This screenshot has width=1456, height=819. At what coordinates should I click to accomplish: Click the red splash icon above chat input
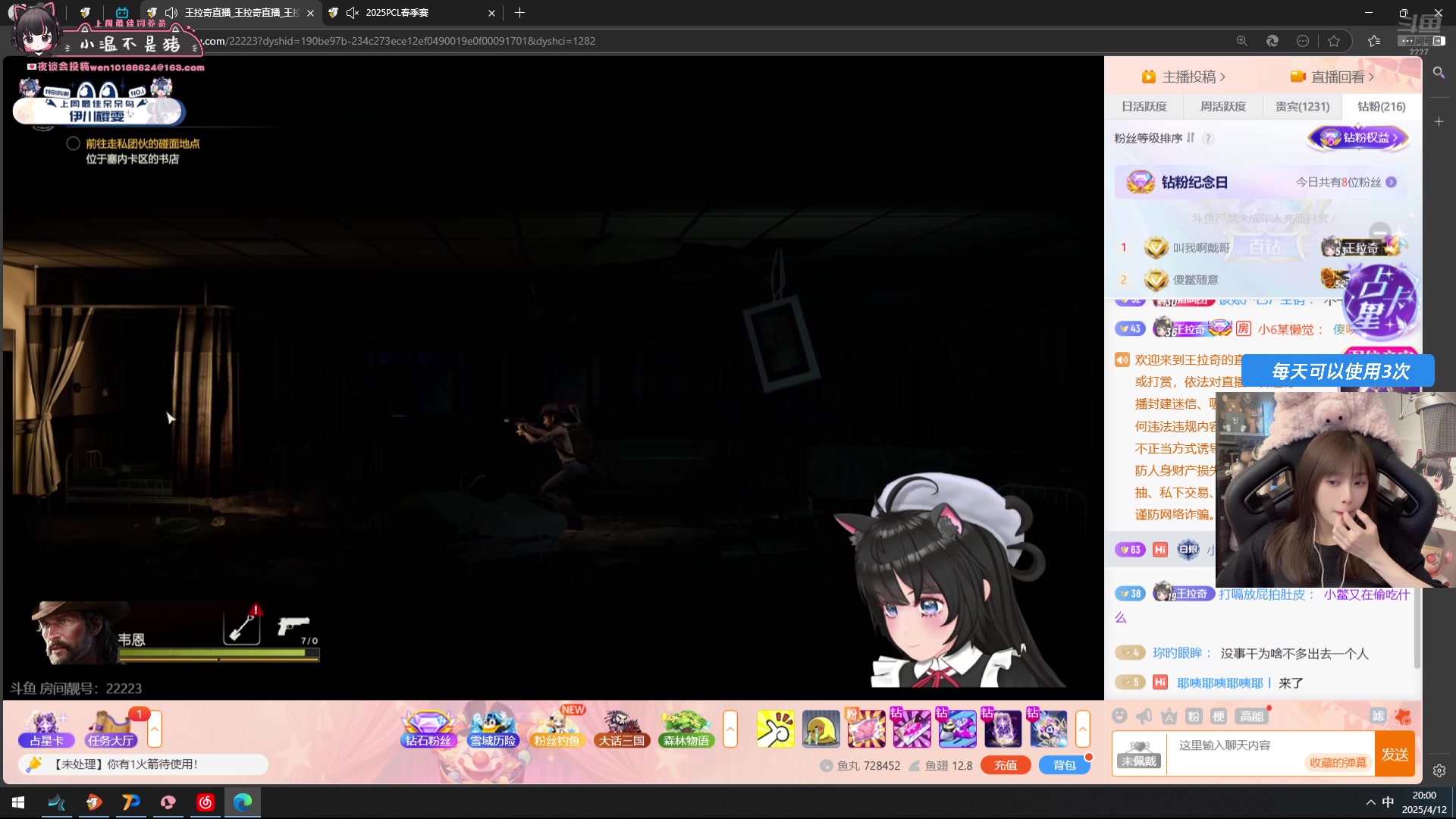pos(1403,716)
